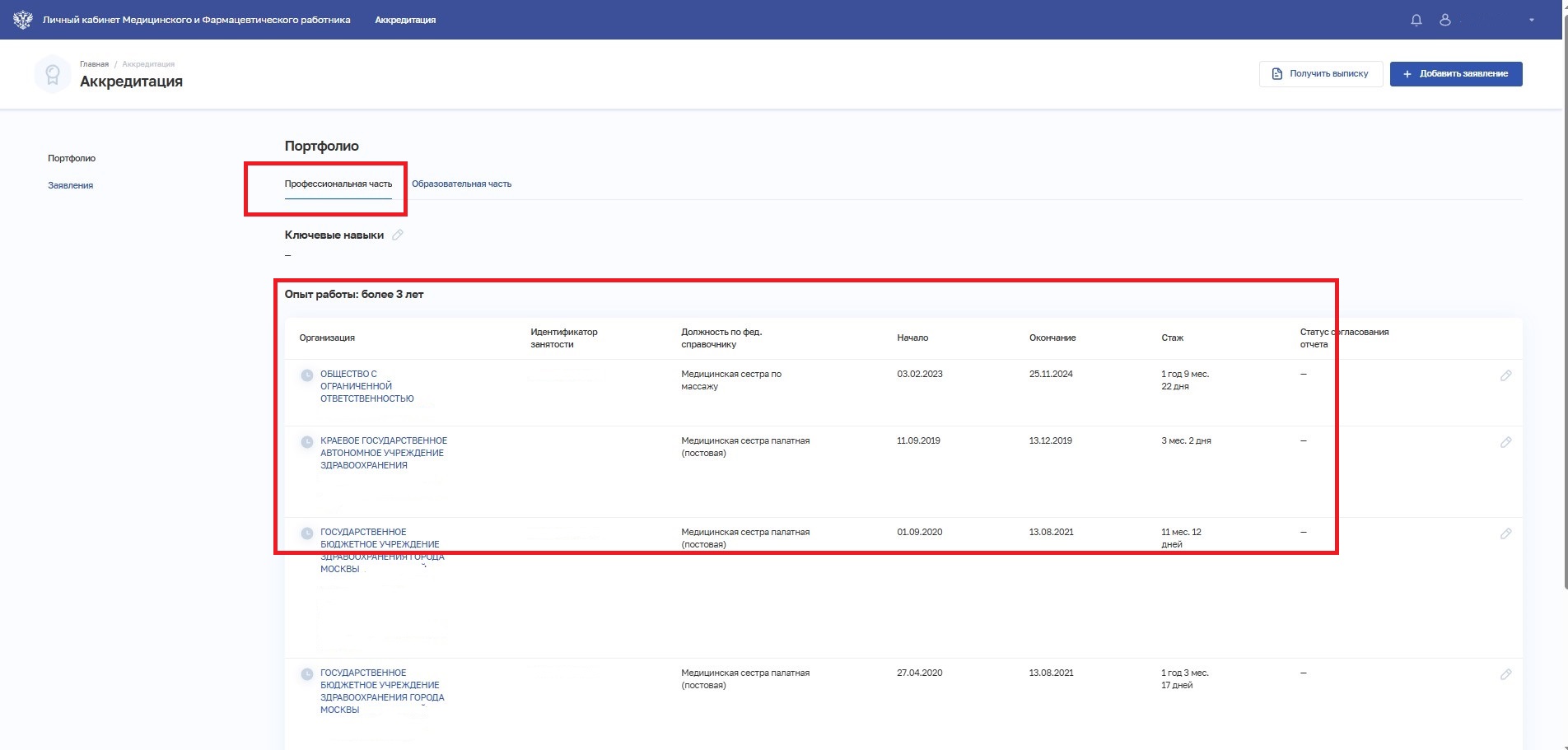Click the accreditation badge icon near title
The height and width of the screenshot is (750, 1568).
[x=53, y=74]
